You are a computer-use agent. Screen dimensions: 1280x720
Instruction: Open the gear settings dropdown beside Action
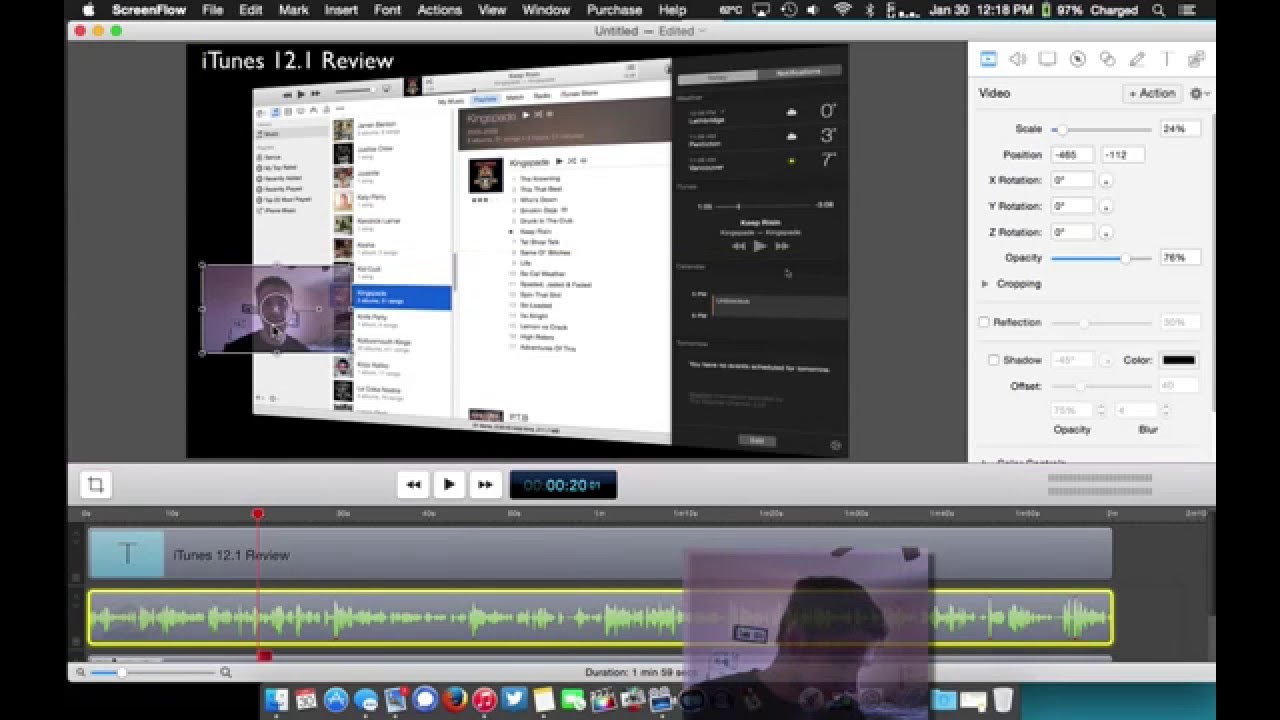click(1198, 93)
